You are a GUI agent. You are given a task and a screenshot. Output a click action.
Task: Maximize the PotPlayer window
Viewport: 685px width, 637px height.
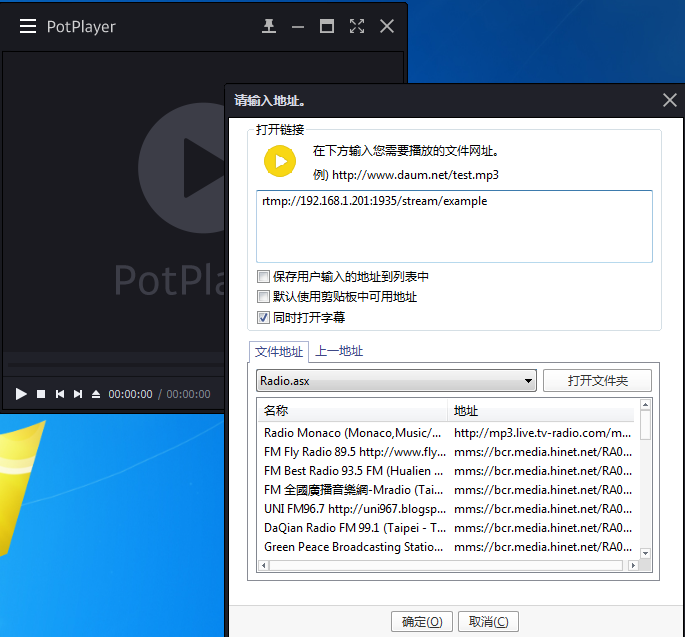(327, 26)
